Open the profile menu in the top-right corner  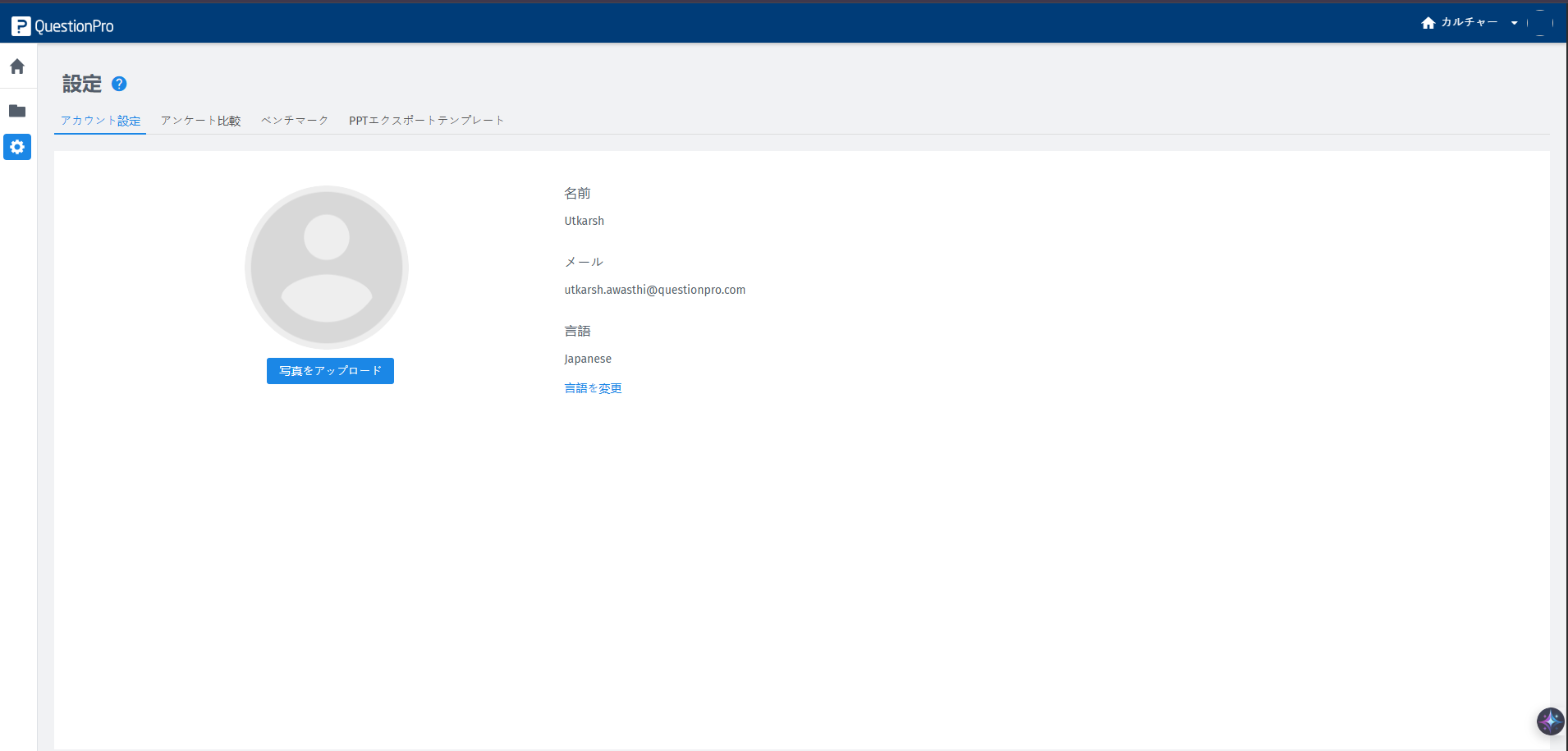tap(1541, 22)
